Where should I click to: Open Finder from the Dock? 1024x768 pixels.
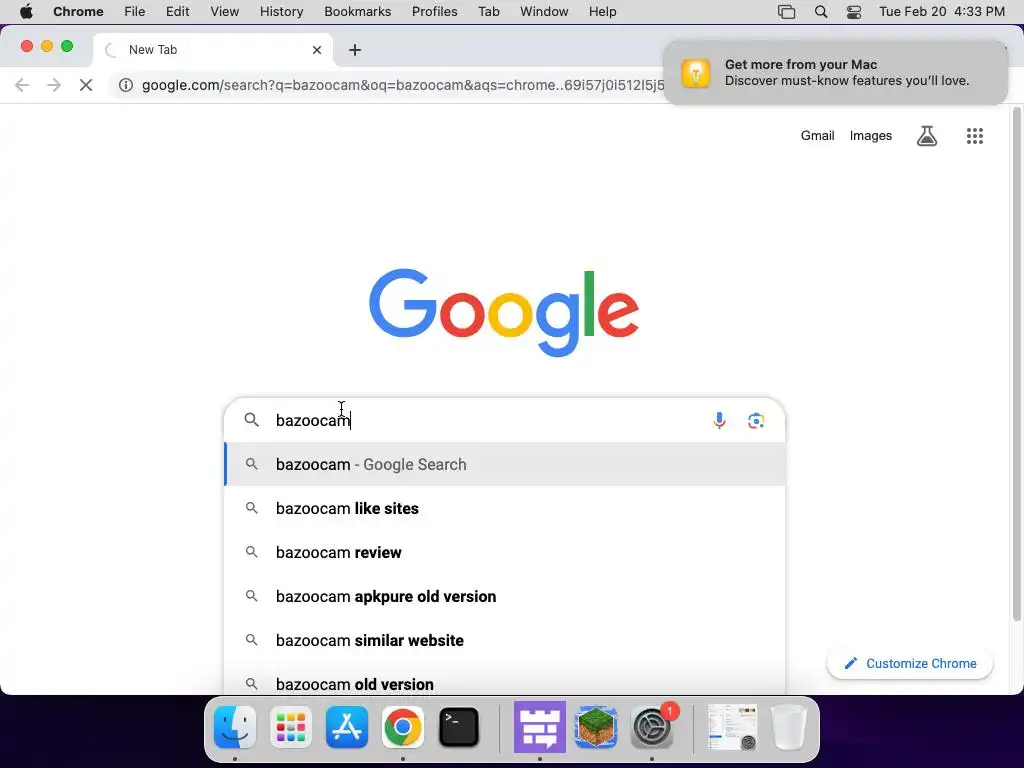point(235,727)
